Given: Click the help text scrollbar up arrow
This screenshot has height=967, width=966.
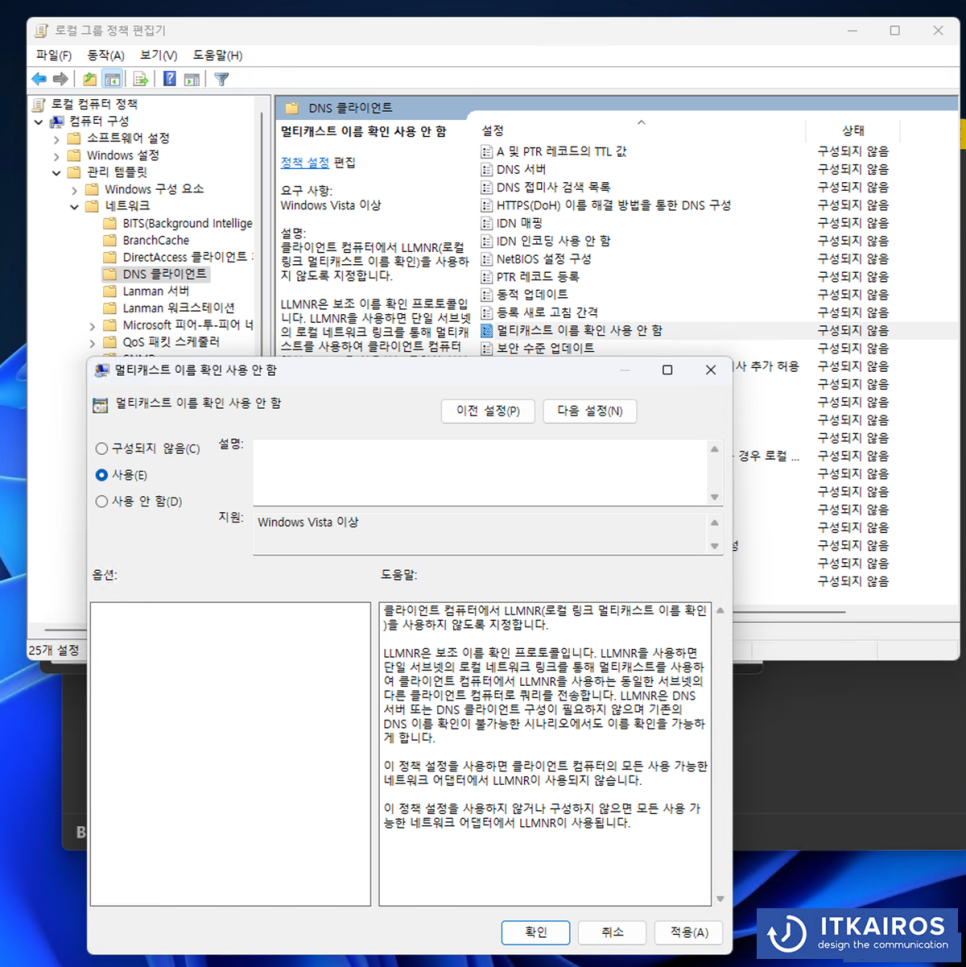Looking at the screenshot, I should pyautogui.click(x=720, y=611).
